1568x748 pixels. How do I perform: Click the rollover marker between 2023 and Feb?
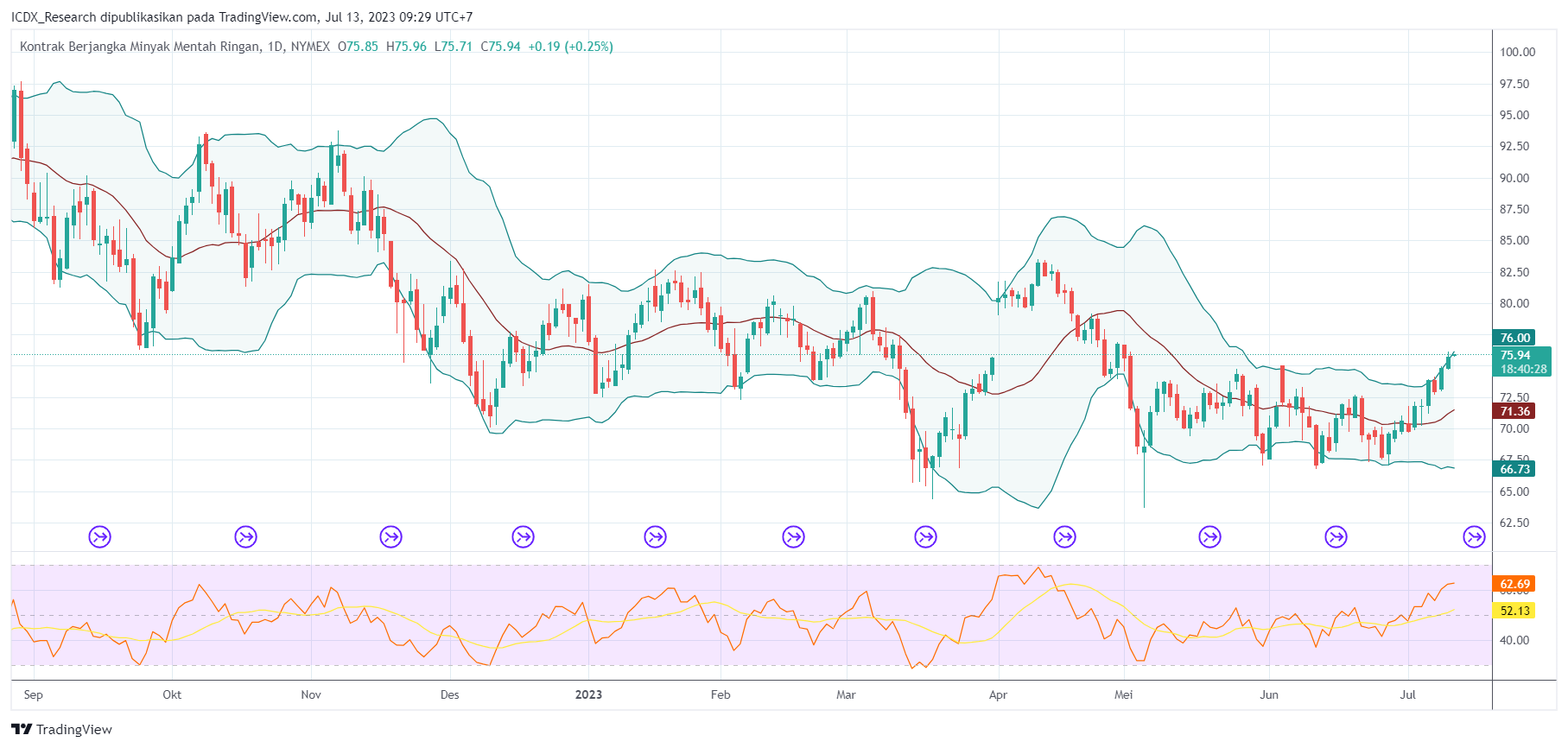pos(656,537)
